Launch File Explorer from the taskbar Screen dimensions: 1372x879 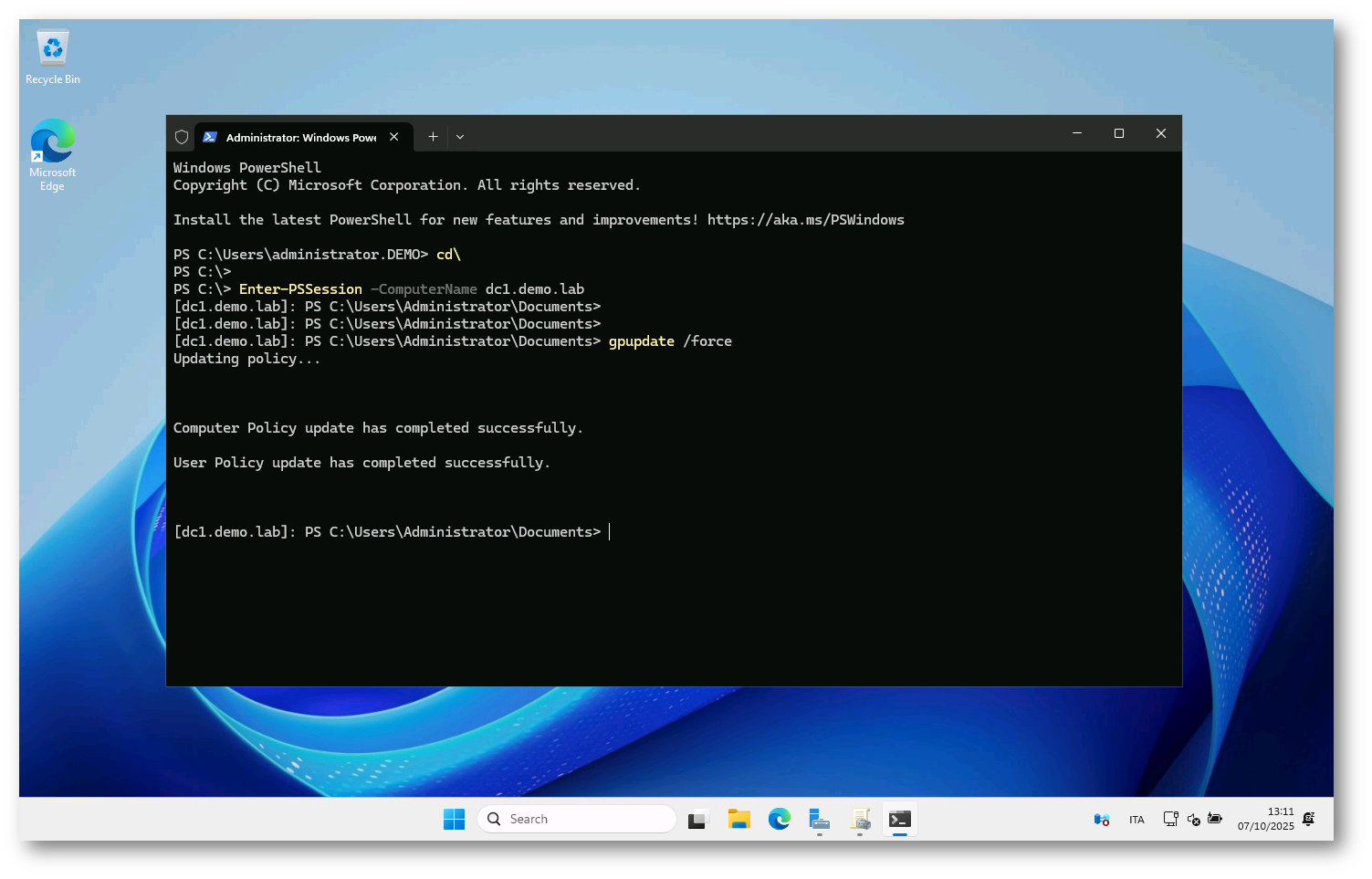coord(738,820)
